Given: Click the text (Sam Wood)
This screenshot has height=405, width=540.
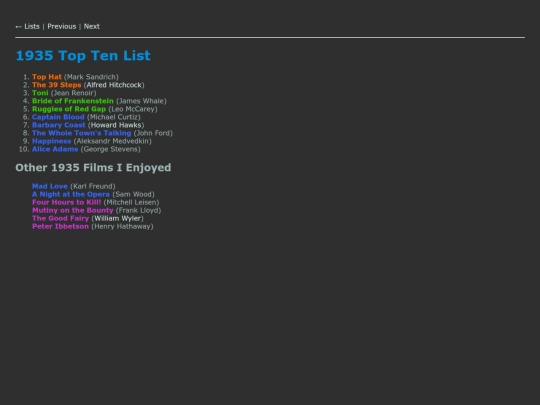Looking at the screenshot, I should click(134, 194).
